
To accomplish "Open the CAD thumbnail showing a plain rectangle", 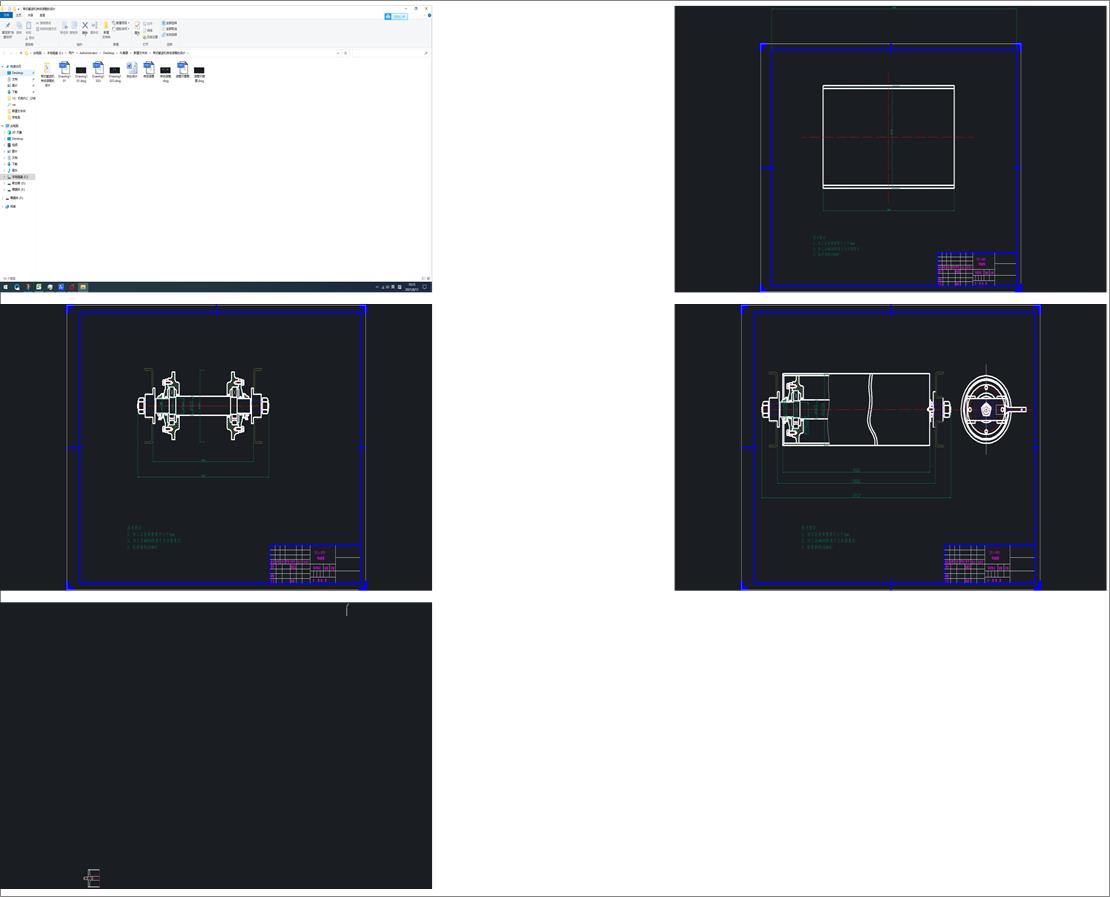I will 890,149.
